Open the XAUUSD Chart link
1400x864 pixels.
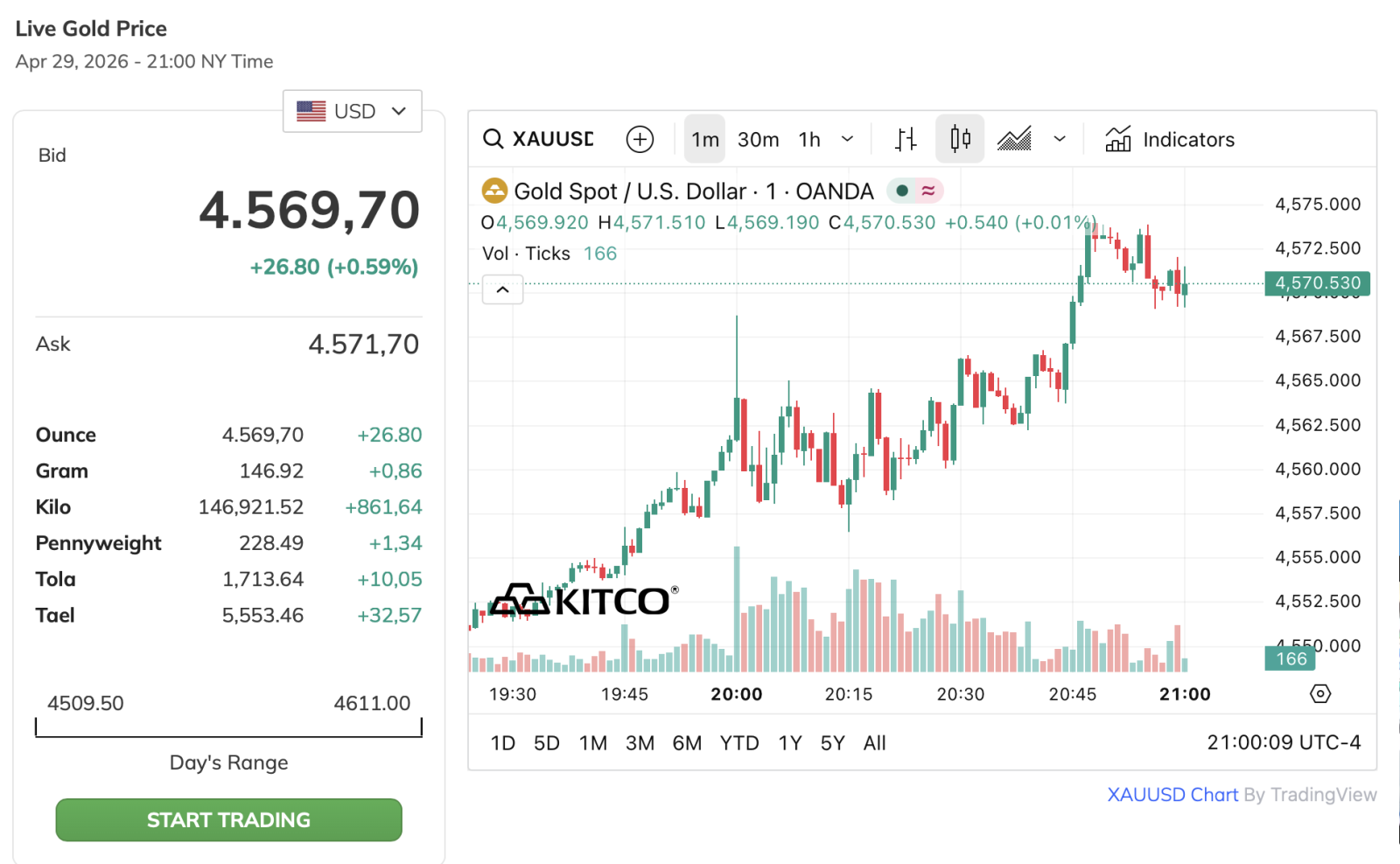pos(1172,795)
